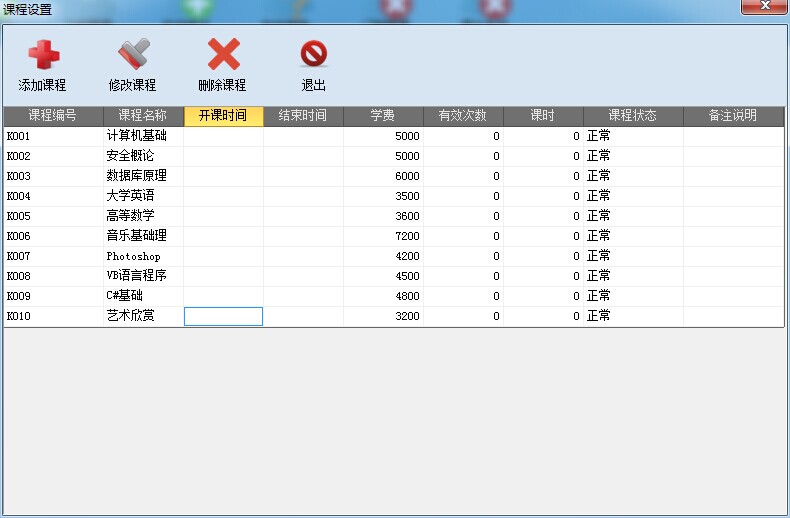Viewport: 790px width, 518px height.
Task: Click course name 大学英语
Action: click(x=130, y=196)
